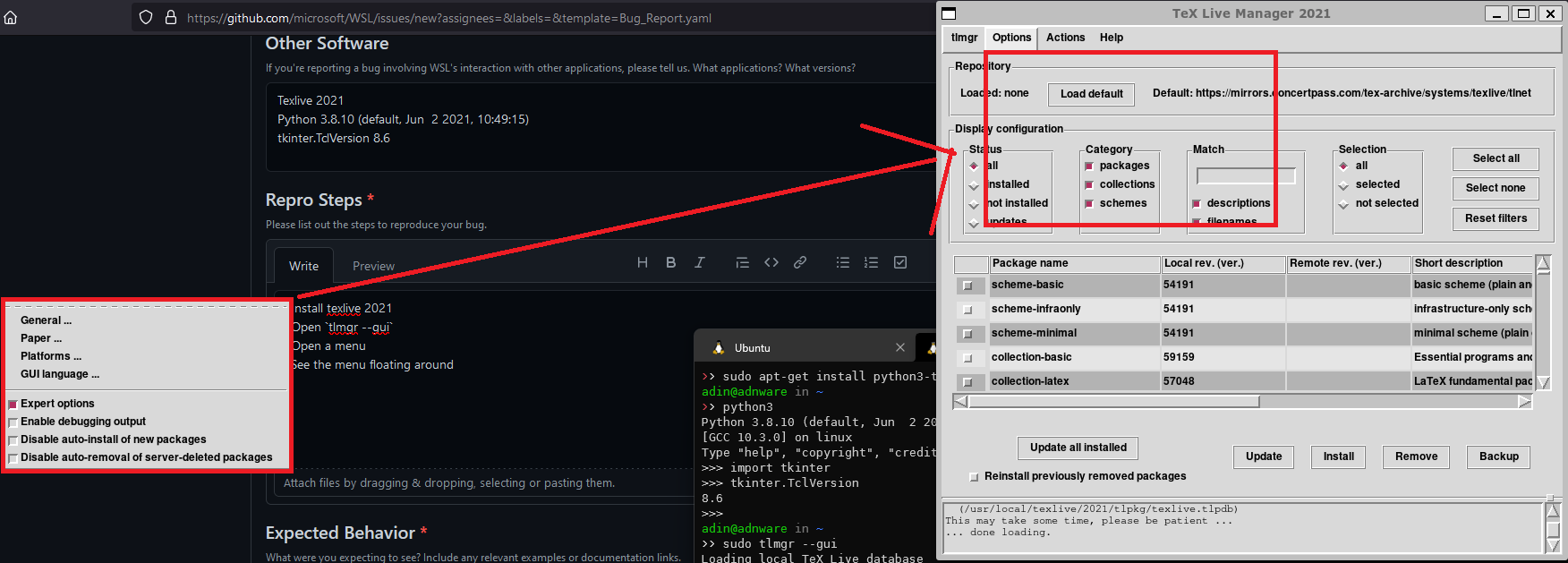This screenshot has height=563, width=1568.
Task: Switch to the Write tab
Action: click(x=303, y=266)
